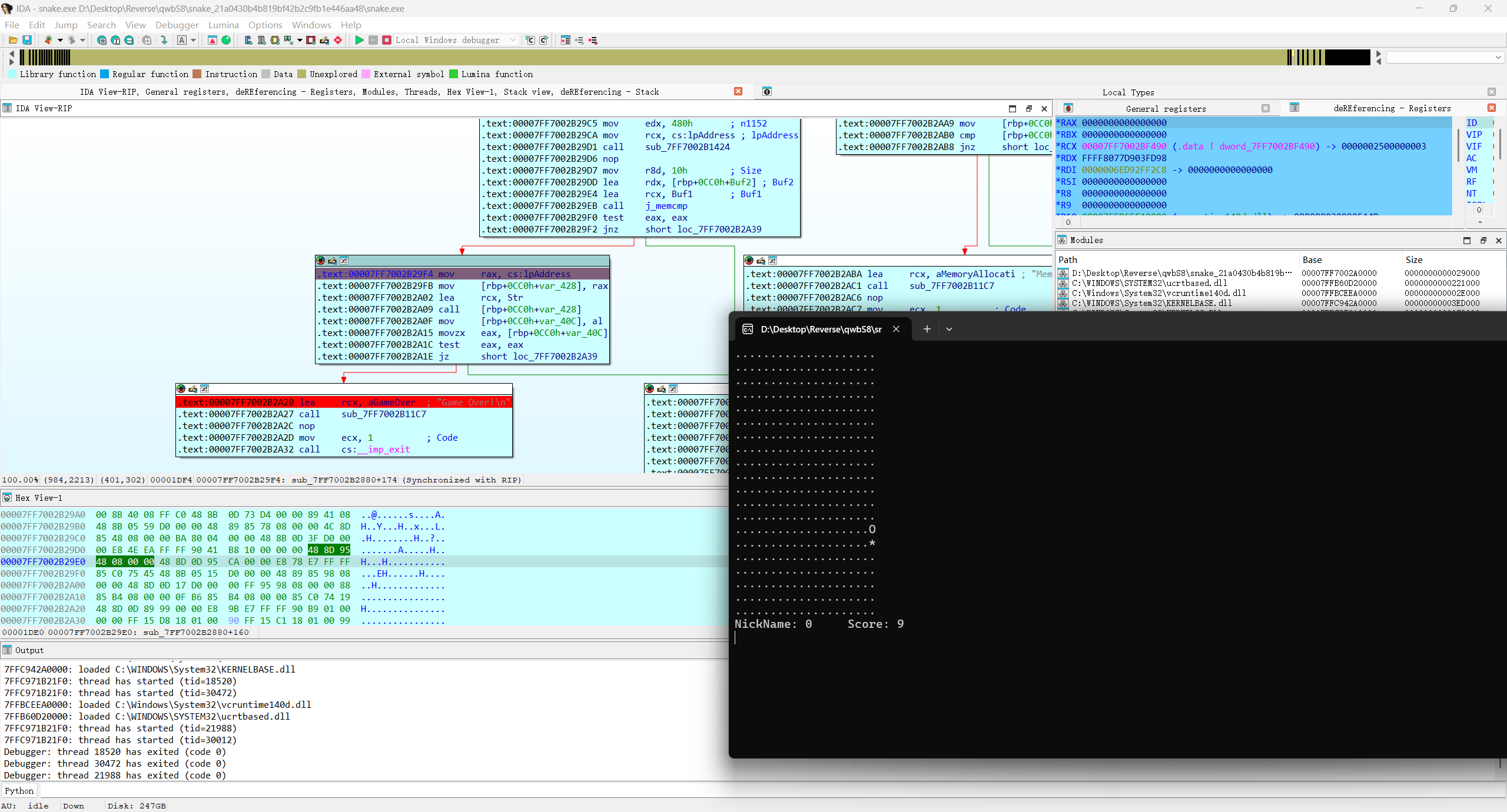This screenshot has height=812, width=1507.
Task: Select the RCX register value
Action: coord(1123,147)
